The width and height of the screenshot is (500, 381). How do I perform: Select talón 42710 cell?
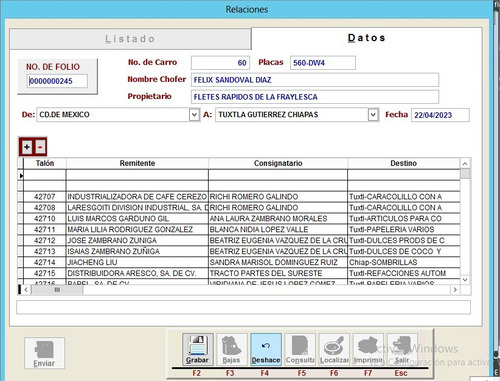tap(45, 219)
